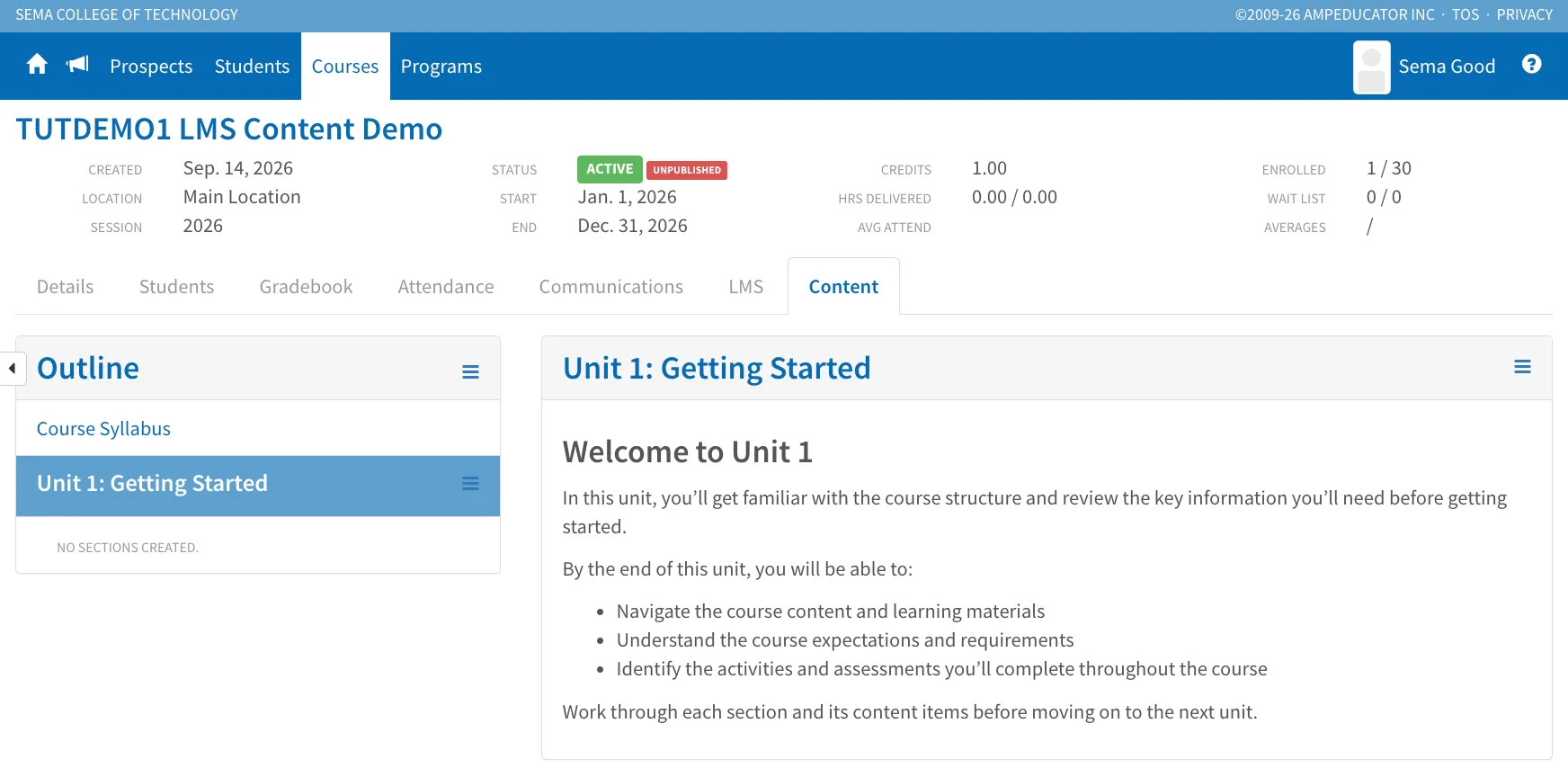
Task: Collapse the Outline sidebar with the arrow
Action: (12, 368)
